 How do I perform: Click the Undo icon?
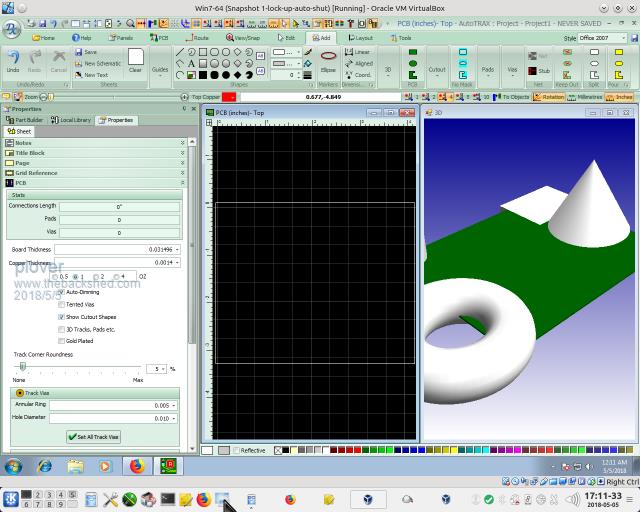(13, 58)
